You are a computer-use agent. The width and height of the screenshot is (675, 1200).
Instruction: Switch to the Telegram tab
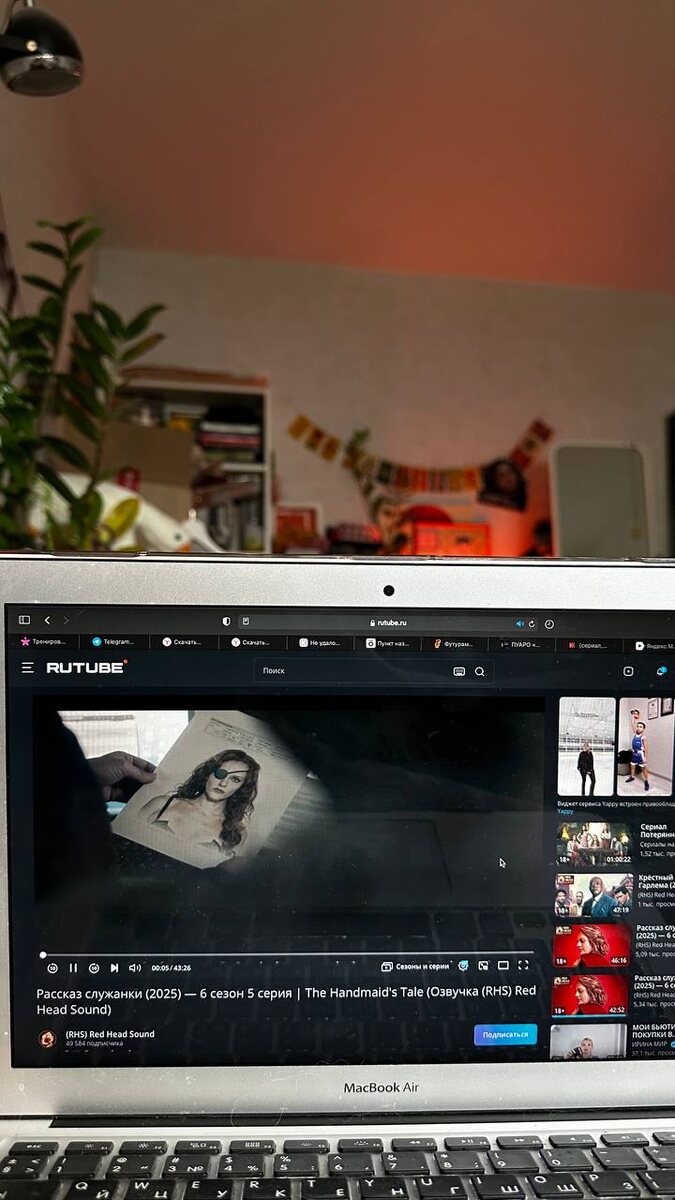pos(114,642)
